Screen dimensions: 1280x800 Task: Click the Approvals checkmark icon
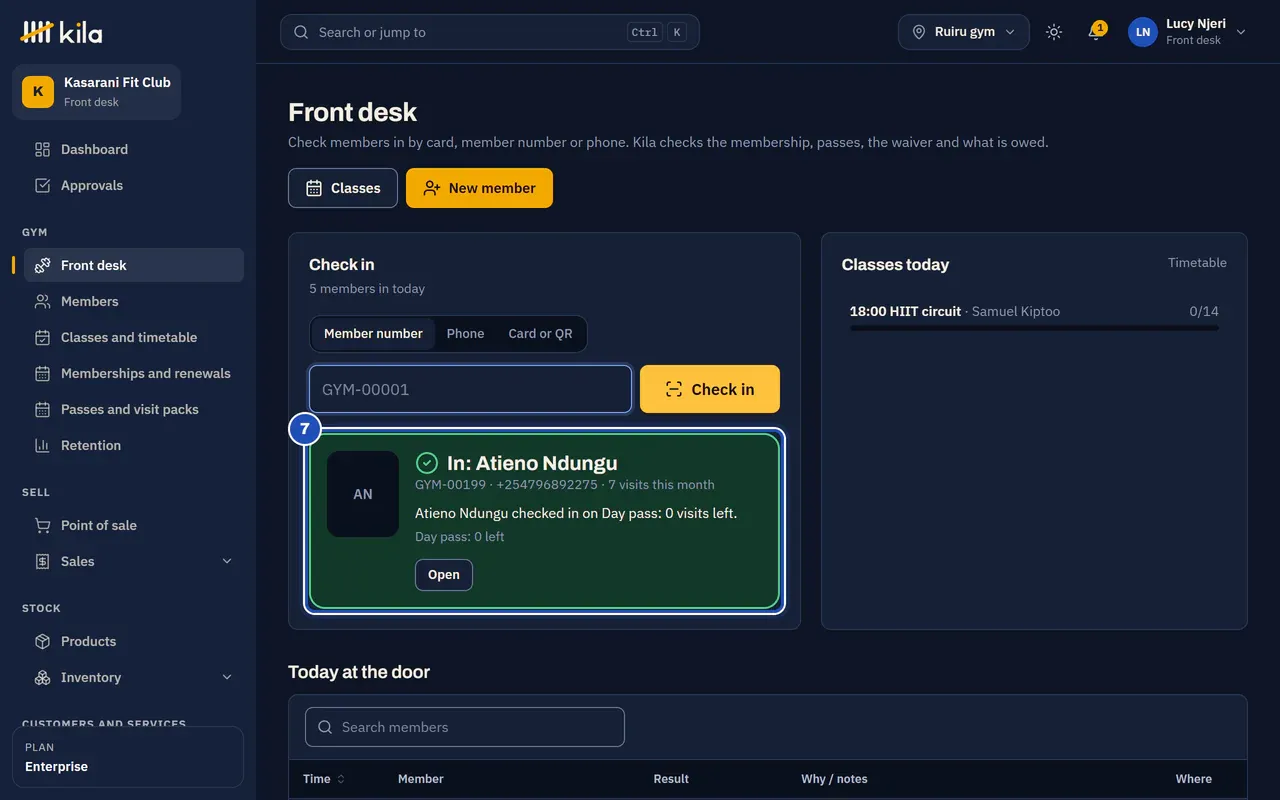click(x=42, y=185)
